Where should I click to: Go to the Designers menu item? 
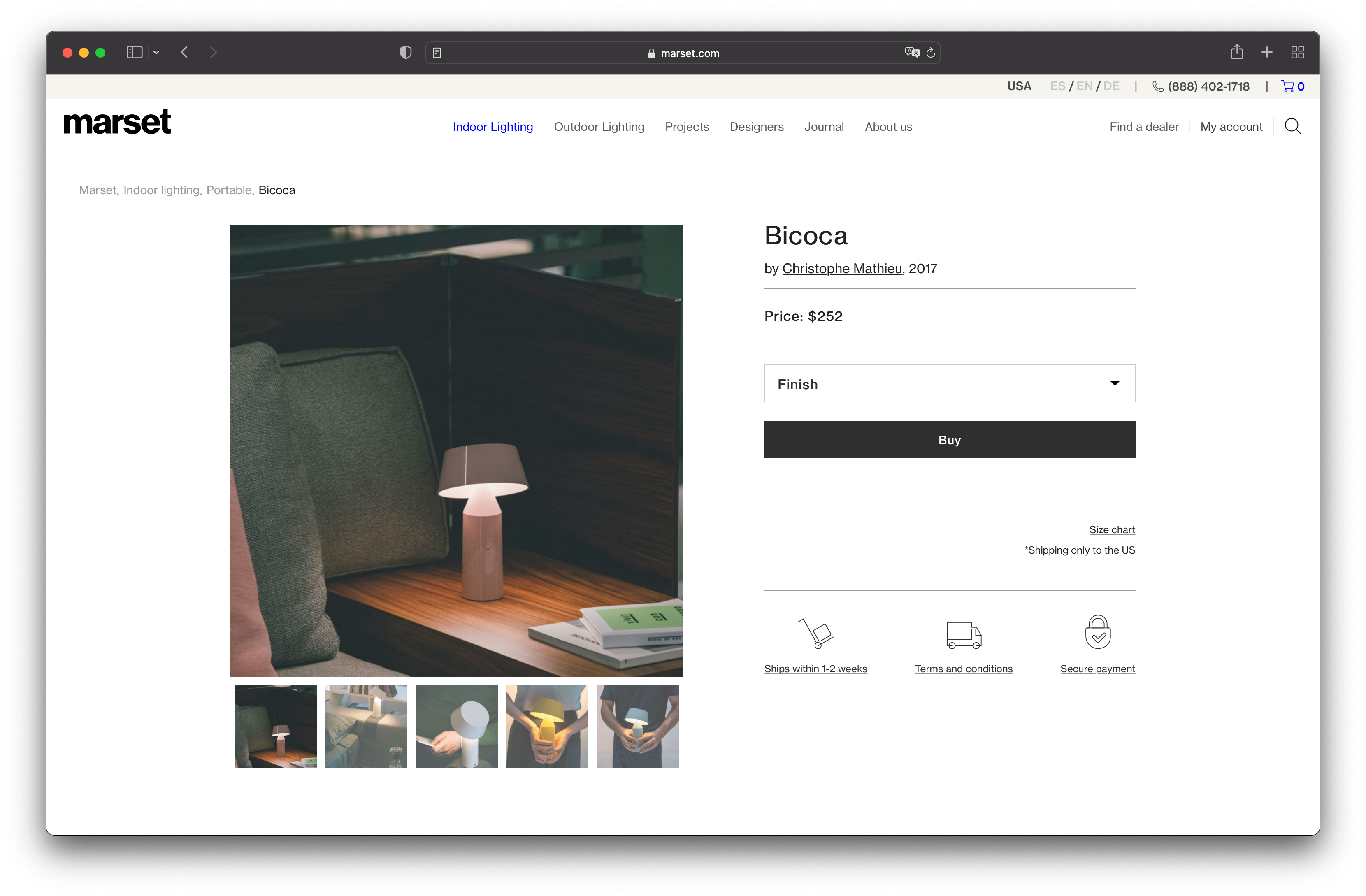click(x=756, y=127)
